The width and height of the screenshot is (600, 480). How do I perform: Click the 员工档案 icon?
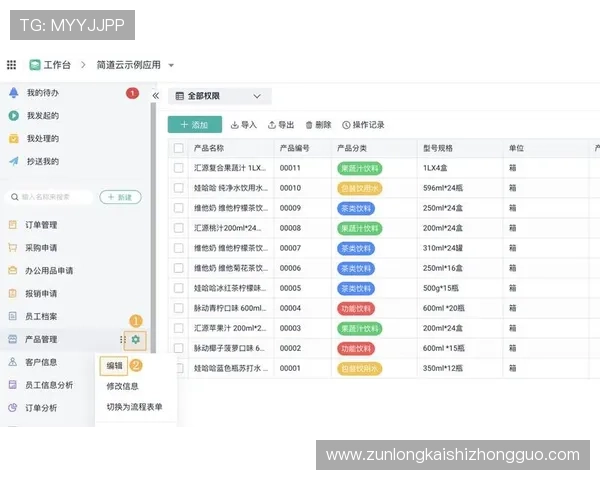13,316
